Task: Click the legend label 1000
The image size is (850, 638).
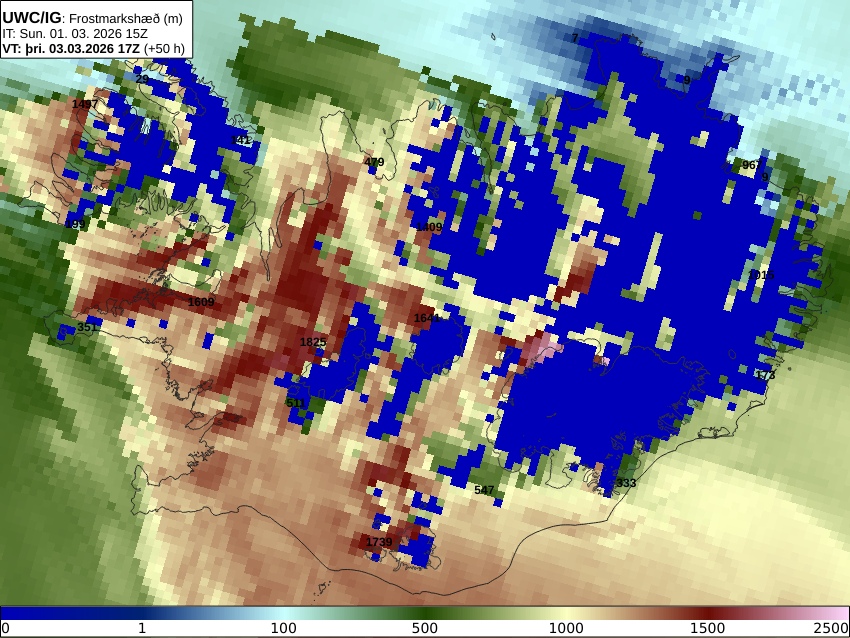Action: pyautogui.click(x=566, y=628)
